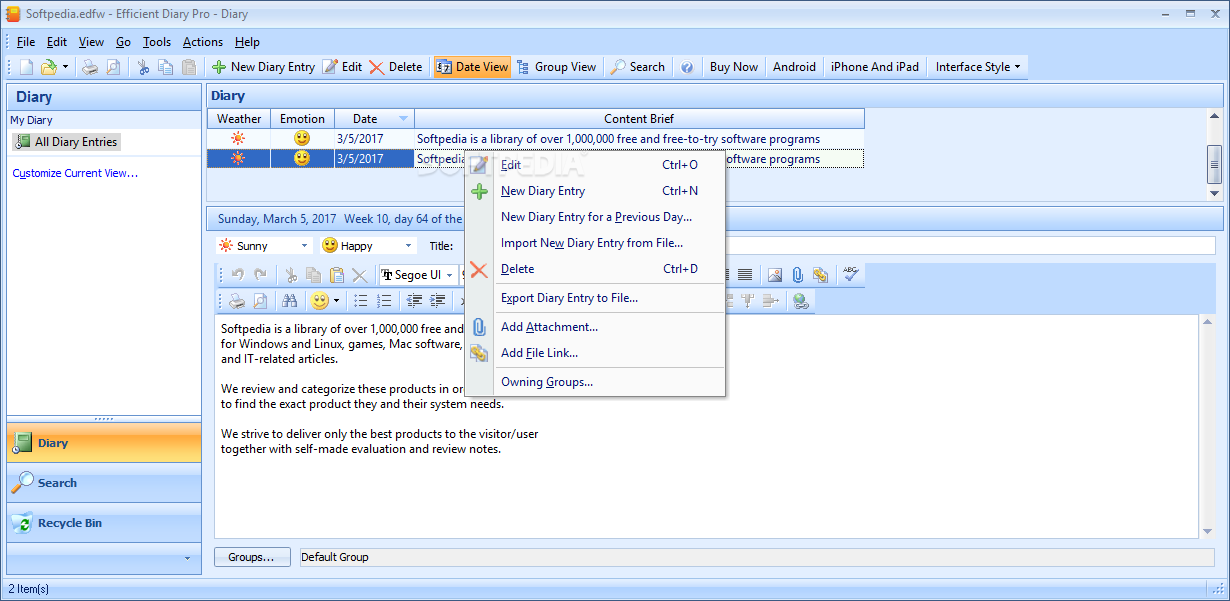Click the help question mark icon

687,67
